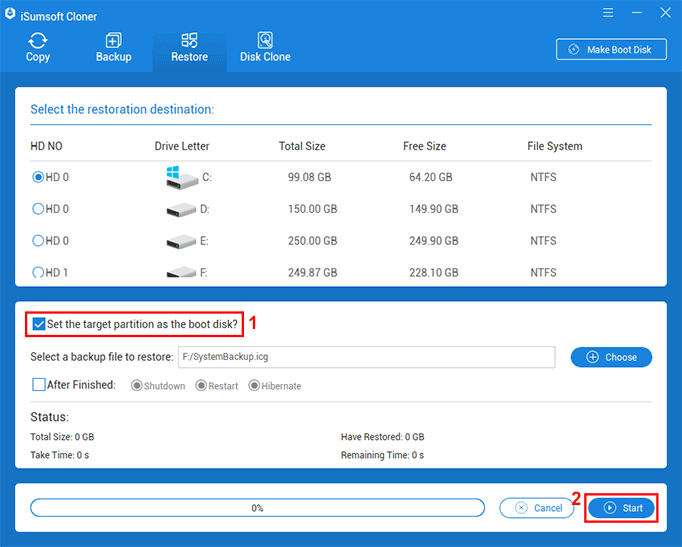Click 'Remaining Time: 0 s' status text

click(382, 455)
